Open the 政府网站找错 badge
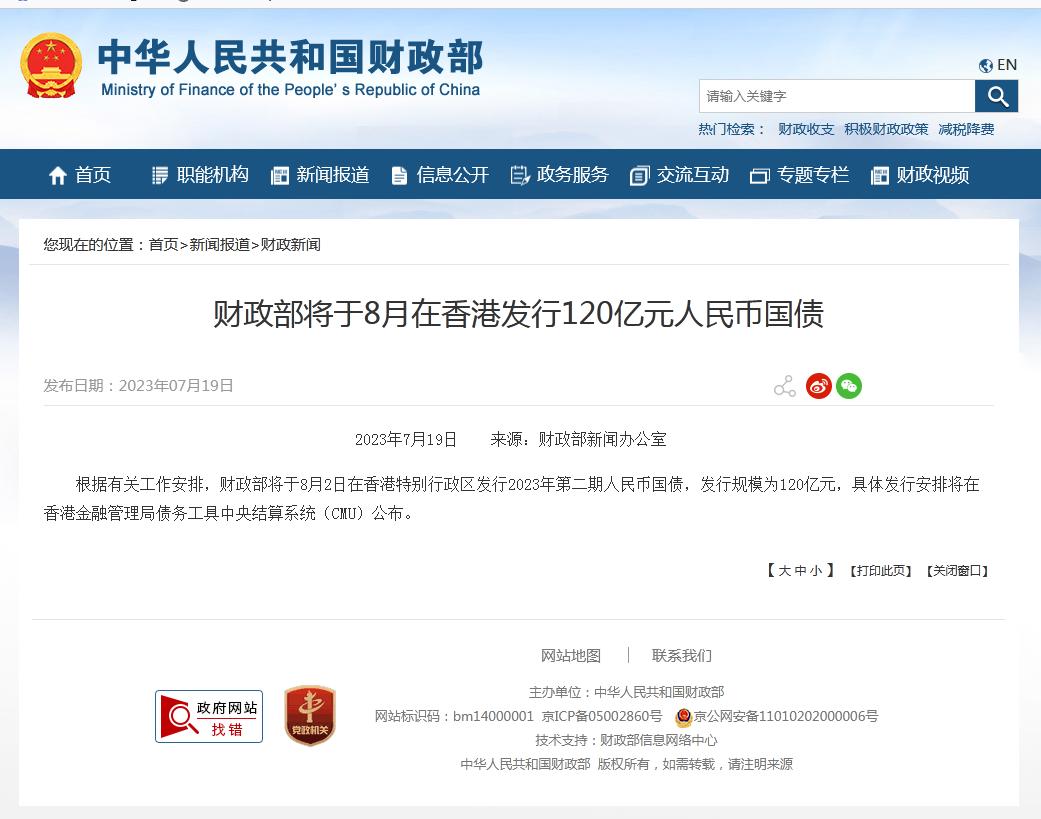This screenshot has height=819, width=1041. pos(209,716)
